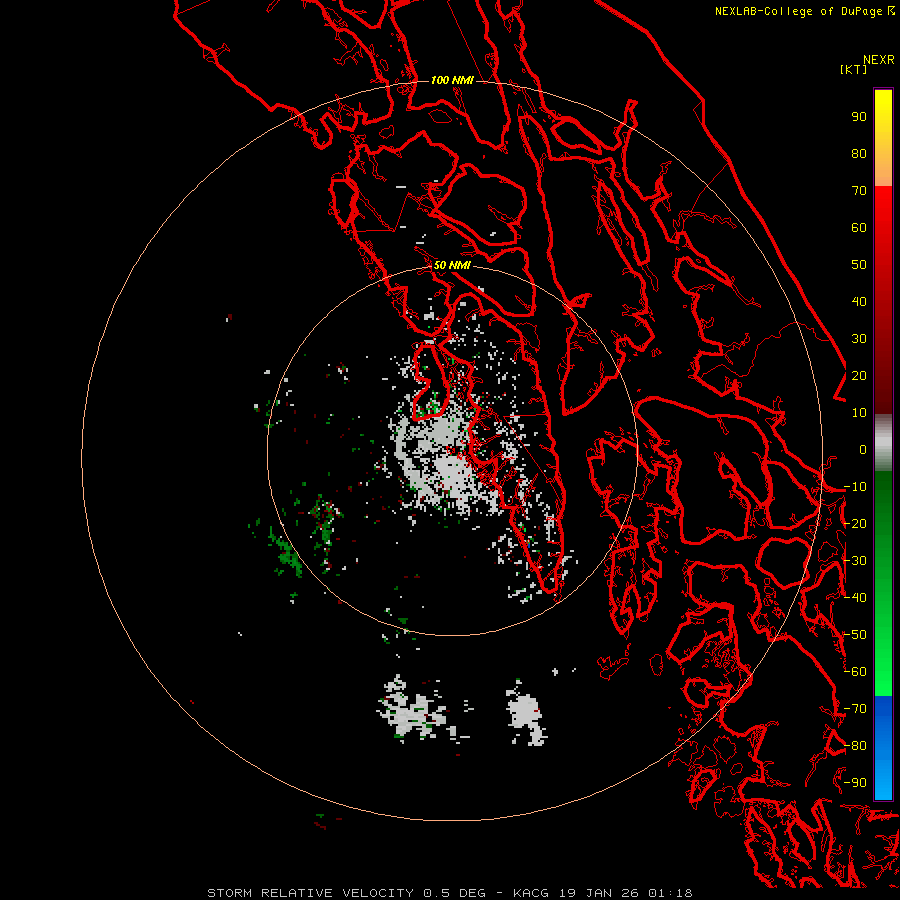
Task: Click the positive 60 knot scale label
Action: click(x=859, y=228)
